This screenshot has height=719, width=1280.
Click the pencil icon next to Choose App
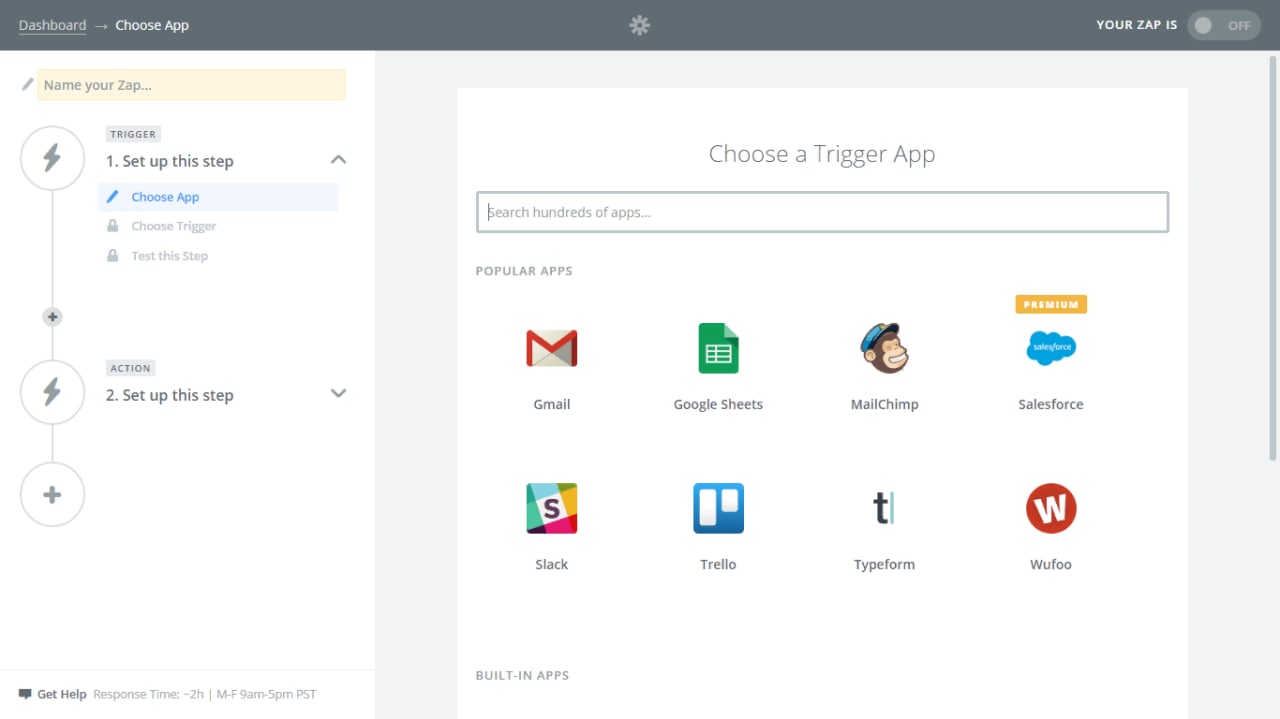[112, 197]
